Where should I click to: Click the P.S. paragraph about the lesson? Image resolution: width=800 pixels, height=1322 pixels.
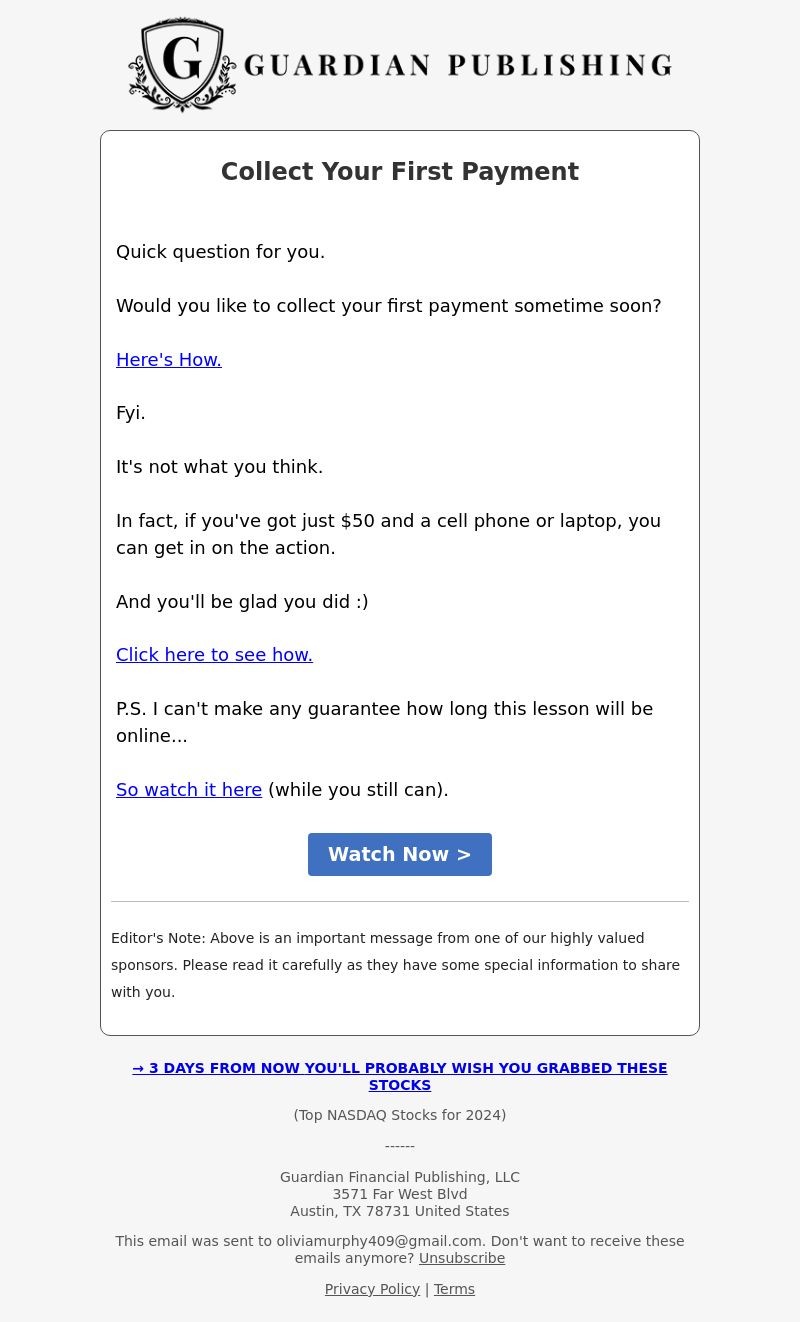tap(384, 722)
